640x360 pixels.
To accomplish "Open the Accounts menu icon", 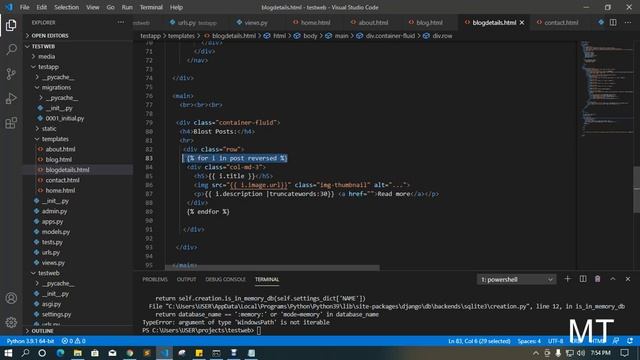I will coord(11,298).
